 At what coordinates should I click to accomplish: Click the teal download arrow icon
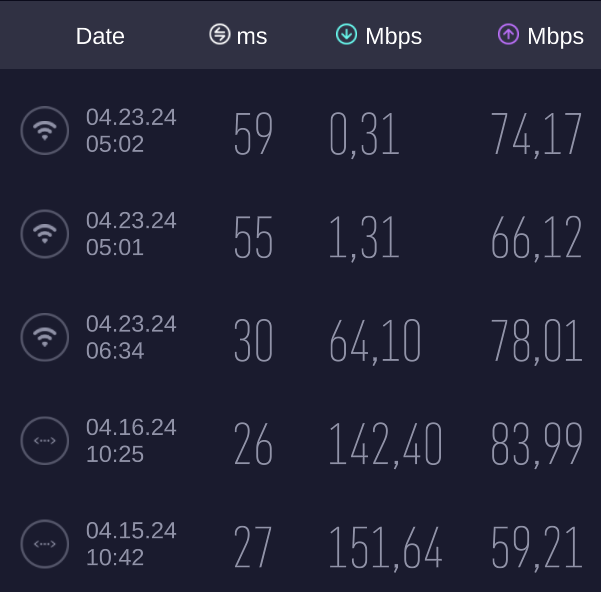pos(346,34)
